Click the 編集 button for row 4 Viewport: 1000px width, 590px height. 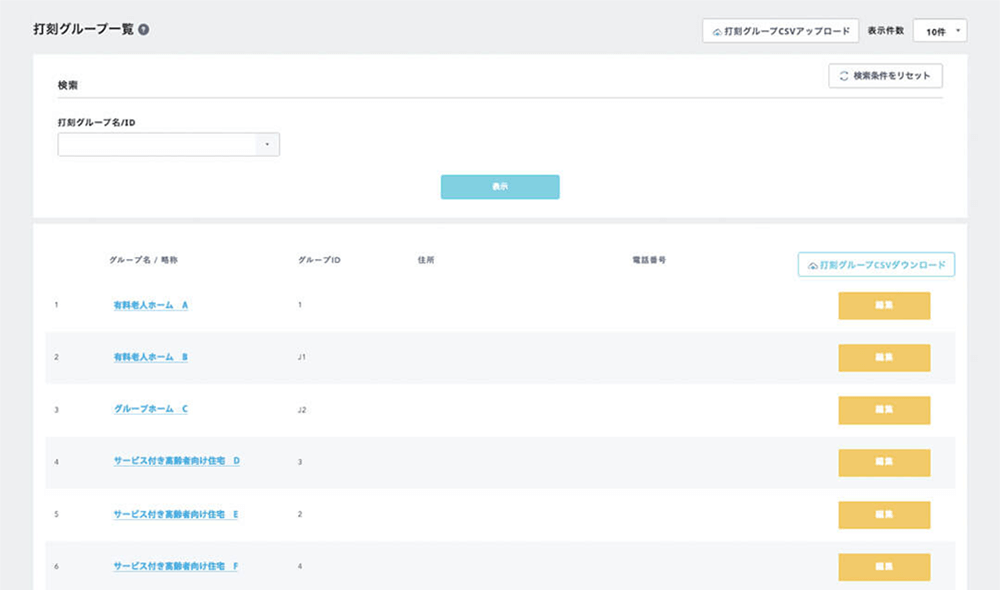(x=884, y=463)
